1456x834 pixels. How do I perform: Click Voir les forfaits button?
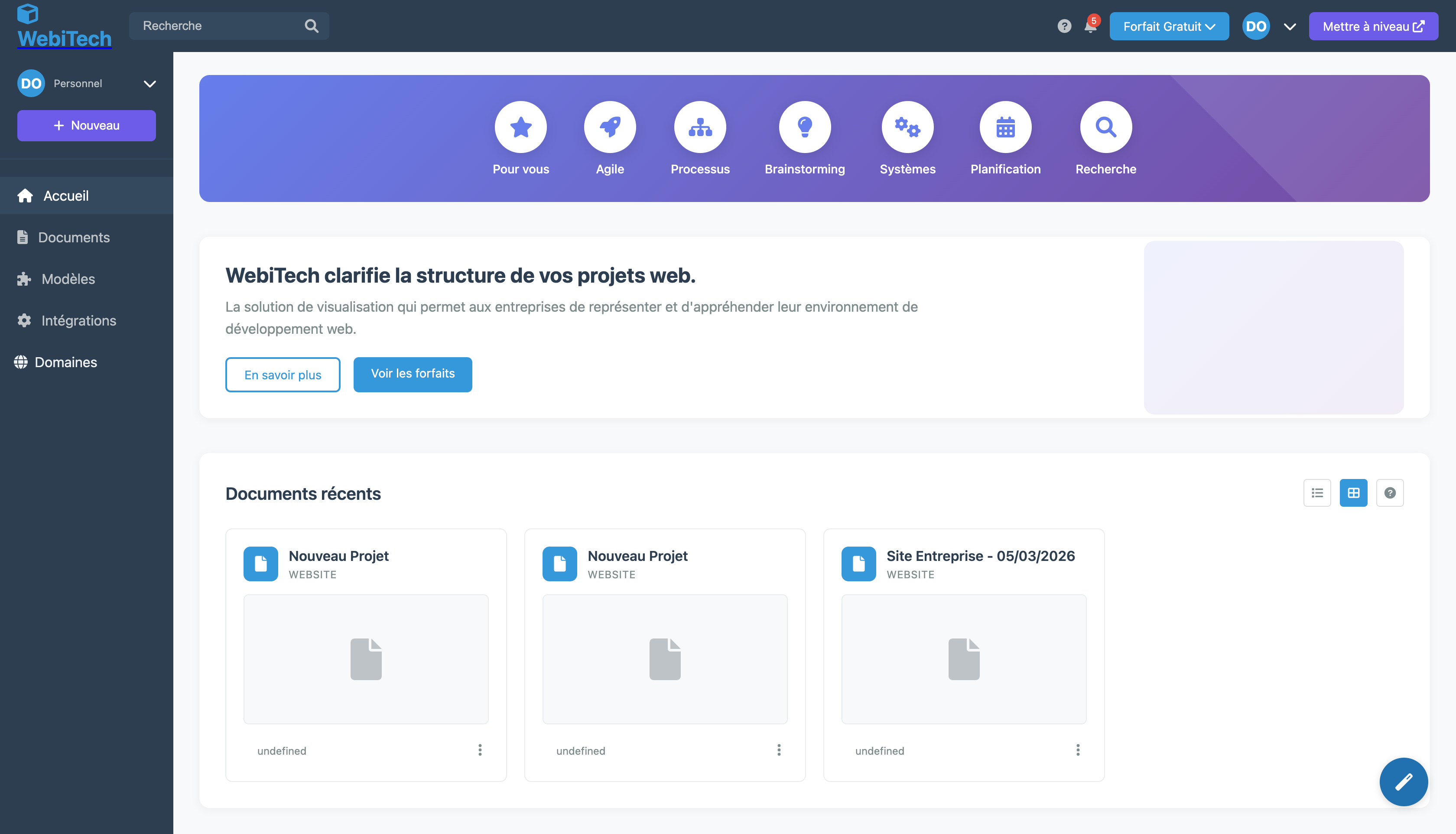tap(412, 374)
